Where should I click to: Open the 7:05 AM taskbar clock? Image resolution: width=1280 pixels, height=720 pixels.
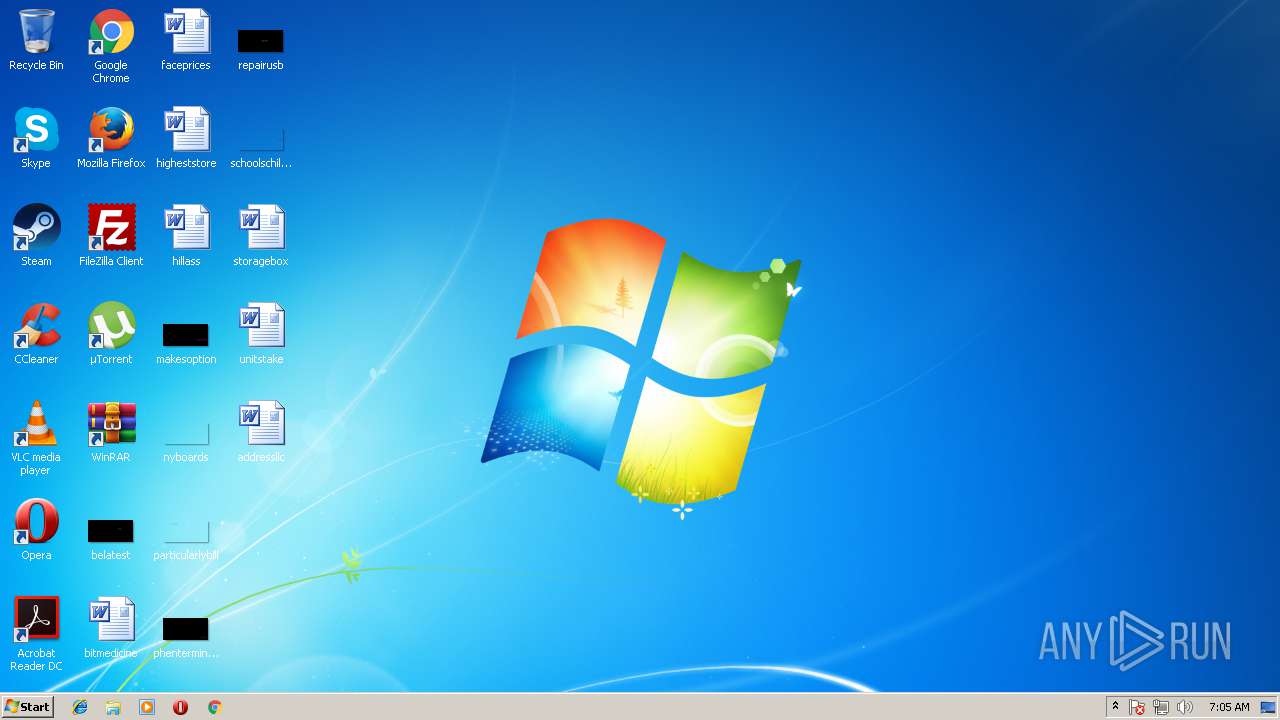1229,707
